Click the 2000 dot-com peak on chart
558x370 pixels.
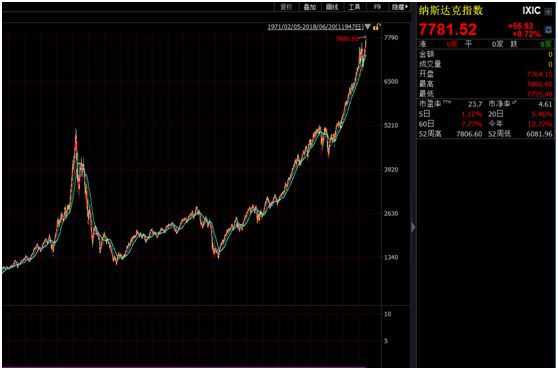coord(76,131)
